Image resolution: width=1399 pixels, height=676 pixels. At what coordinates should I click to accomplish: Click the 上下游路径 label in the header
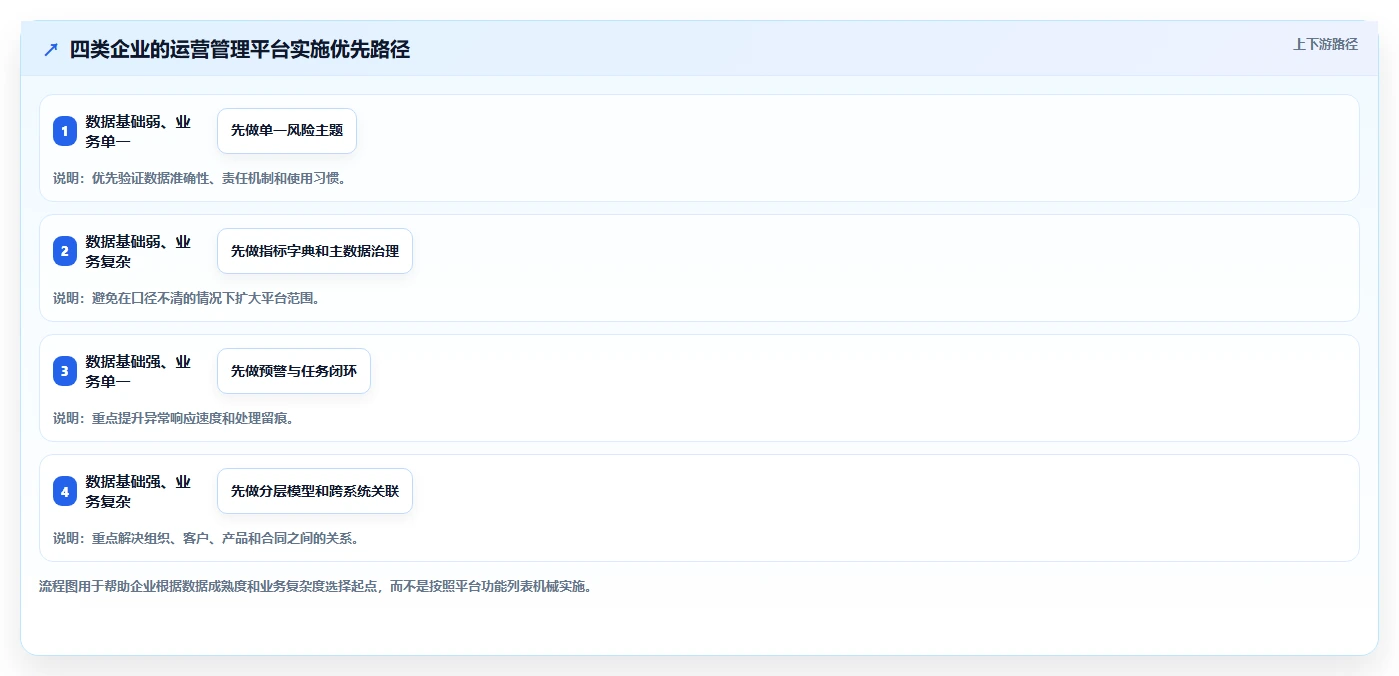coord(1325,44)
